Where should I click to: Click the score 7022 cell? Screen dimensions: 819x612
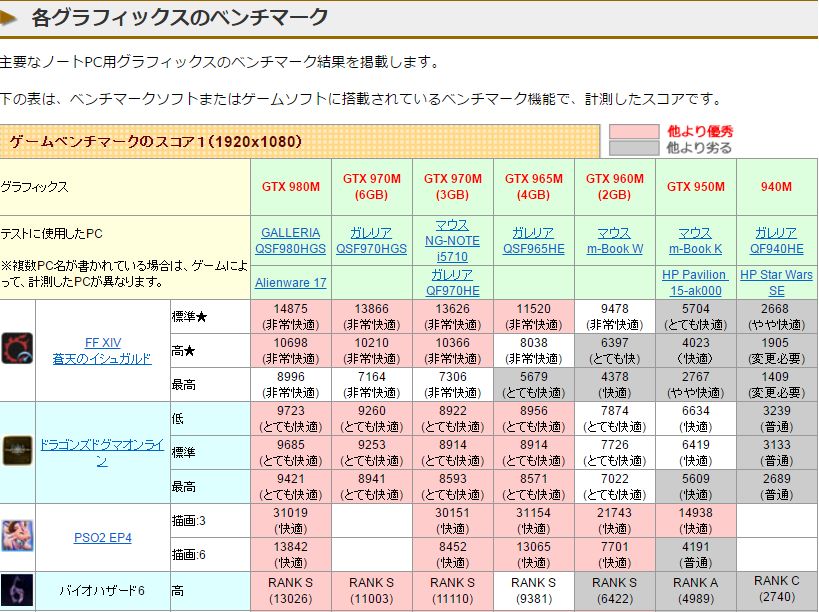click(615, 486)
